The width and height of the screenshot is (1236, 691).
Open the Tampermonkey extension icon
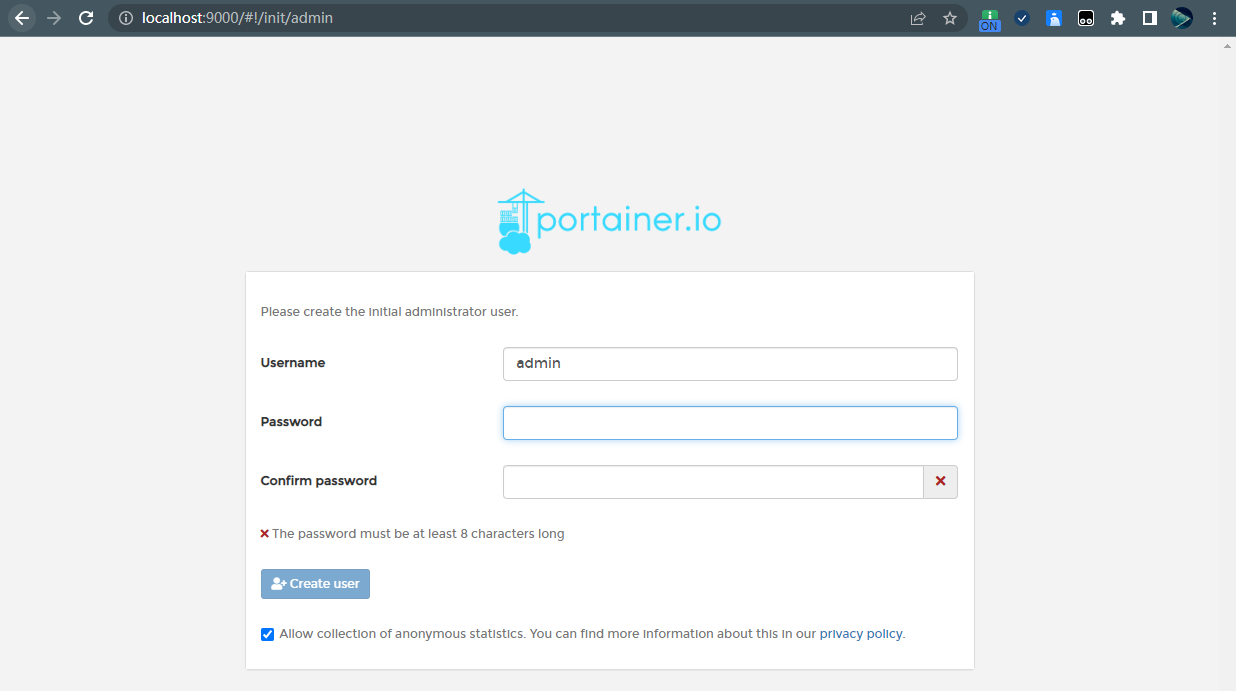tap(1086, 18)
